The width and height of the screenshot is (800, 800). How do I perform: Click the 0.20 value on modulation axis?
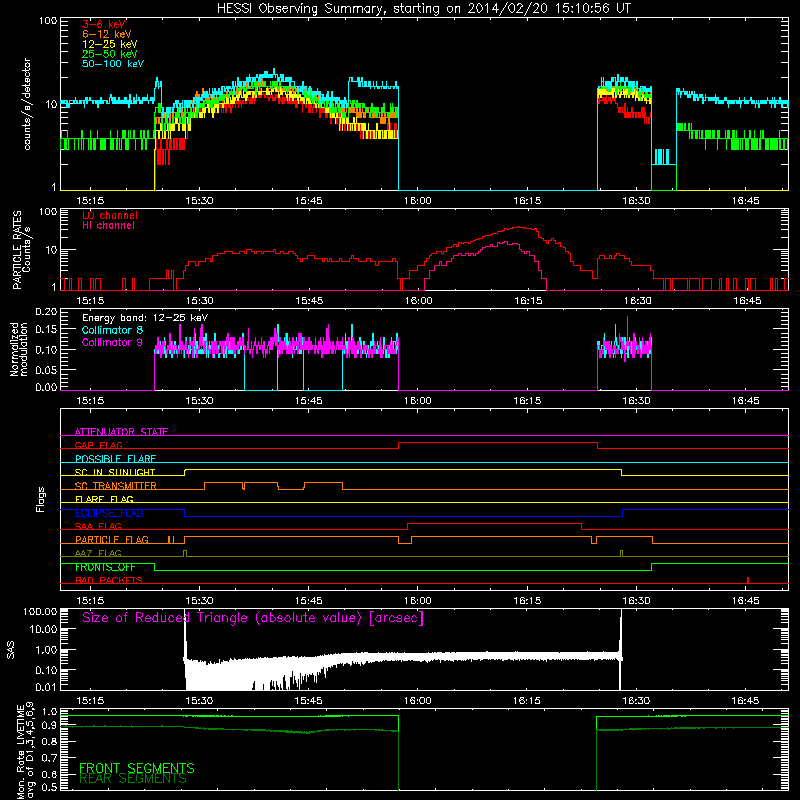[46, 312]
